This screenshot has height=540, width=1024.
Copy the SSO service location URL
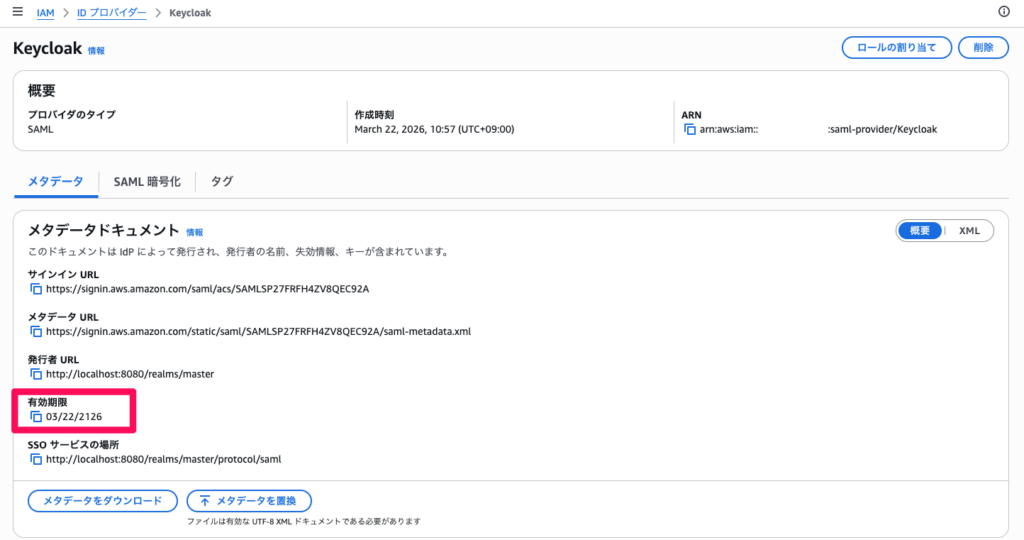coord(36,459)
